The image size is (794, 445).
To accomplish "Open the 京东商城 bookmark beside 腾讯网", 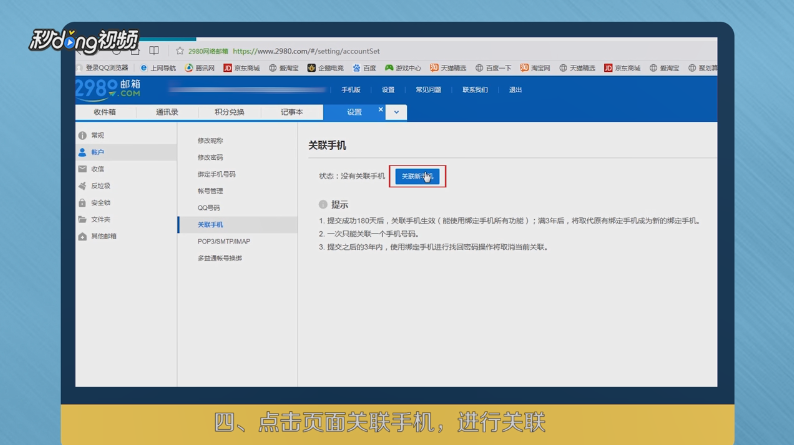I will pyautogui.click(x=242, y=68).
